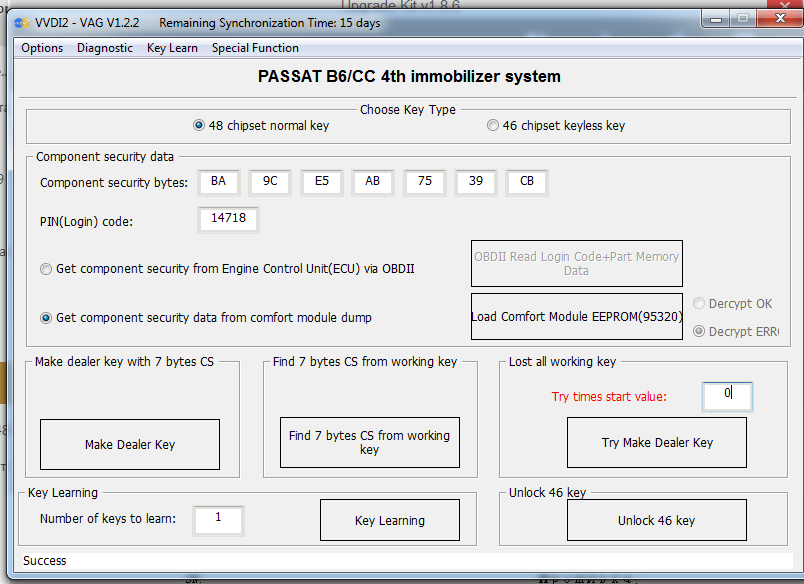
Task: Open the Options menu
Action: [x=42, y=48]
